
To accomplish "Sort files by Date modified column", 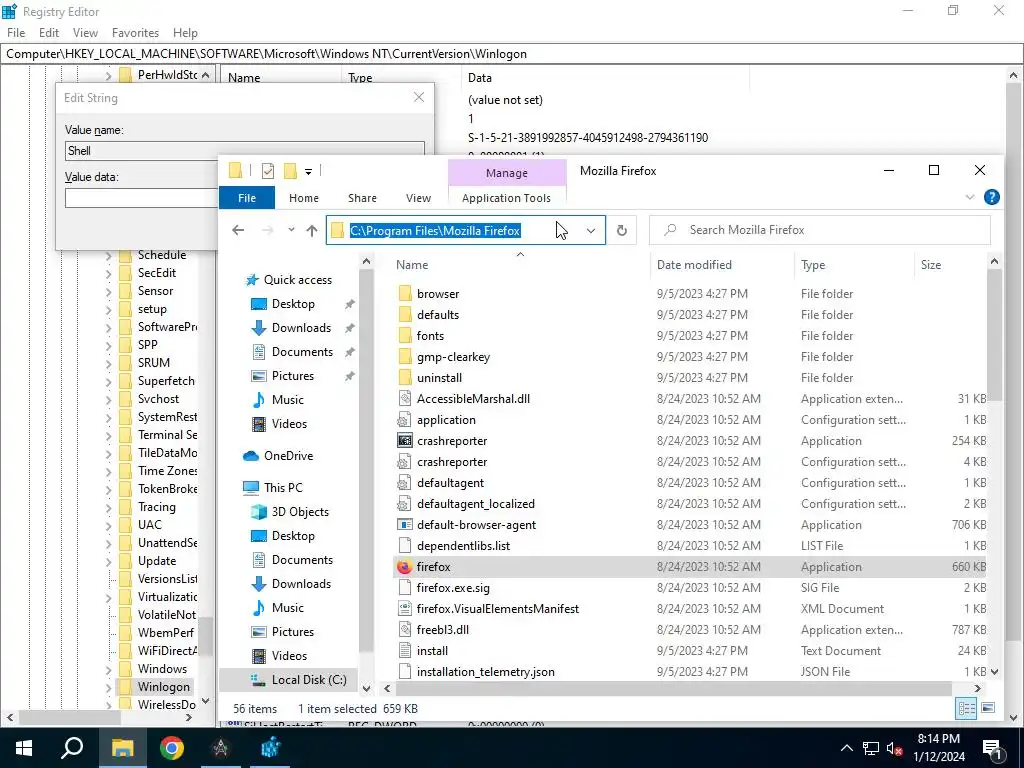I will point(694,265).
